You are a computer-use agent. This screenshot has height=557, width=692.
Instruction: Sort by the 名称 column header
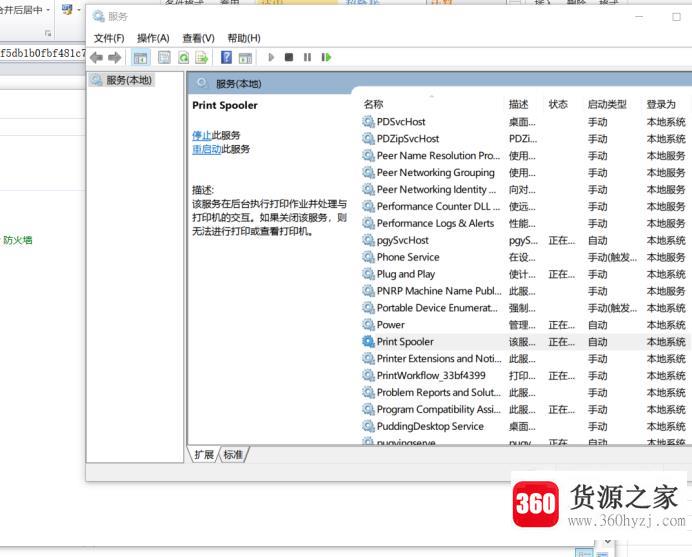tap(373, 105)
